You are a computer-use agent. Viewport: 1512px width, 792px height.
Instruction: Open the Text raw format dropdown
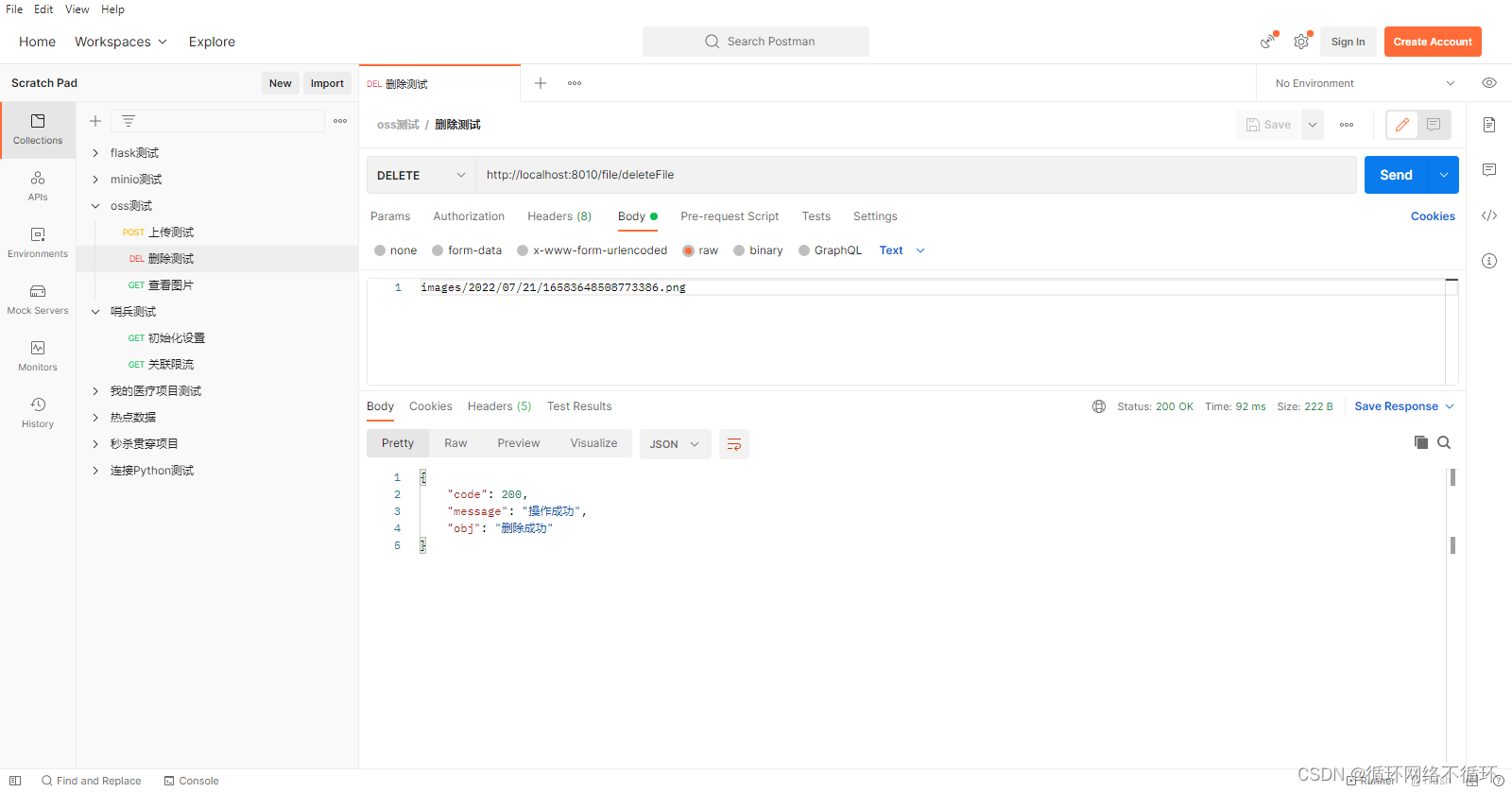(902, 250)
